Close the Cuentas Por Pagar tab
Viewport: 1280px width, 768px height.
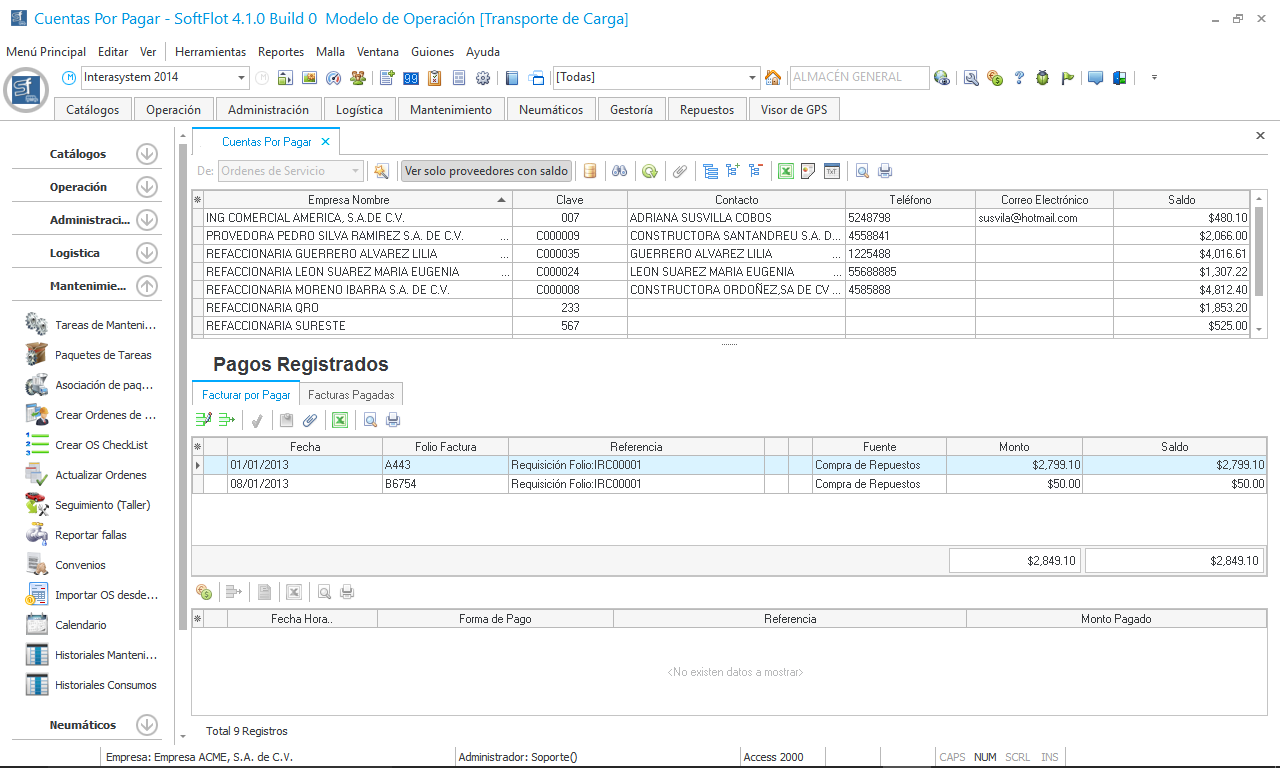pyautogui.click(x=325, y=142)
